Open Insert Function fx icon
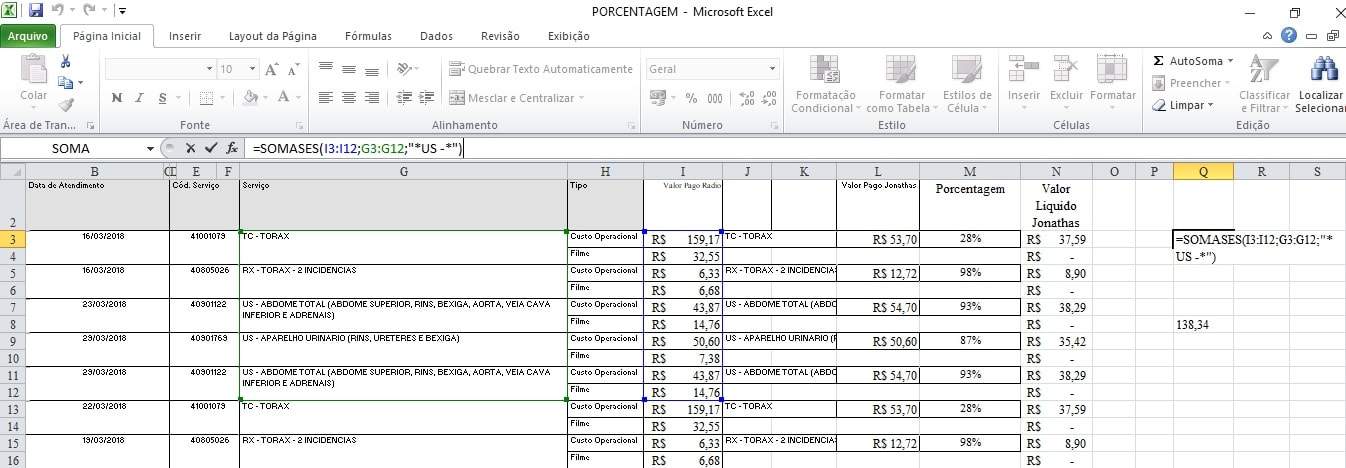This screenshot has width=1346, height=468. pyautogui.click(x=232, y=148)
